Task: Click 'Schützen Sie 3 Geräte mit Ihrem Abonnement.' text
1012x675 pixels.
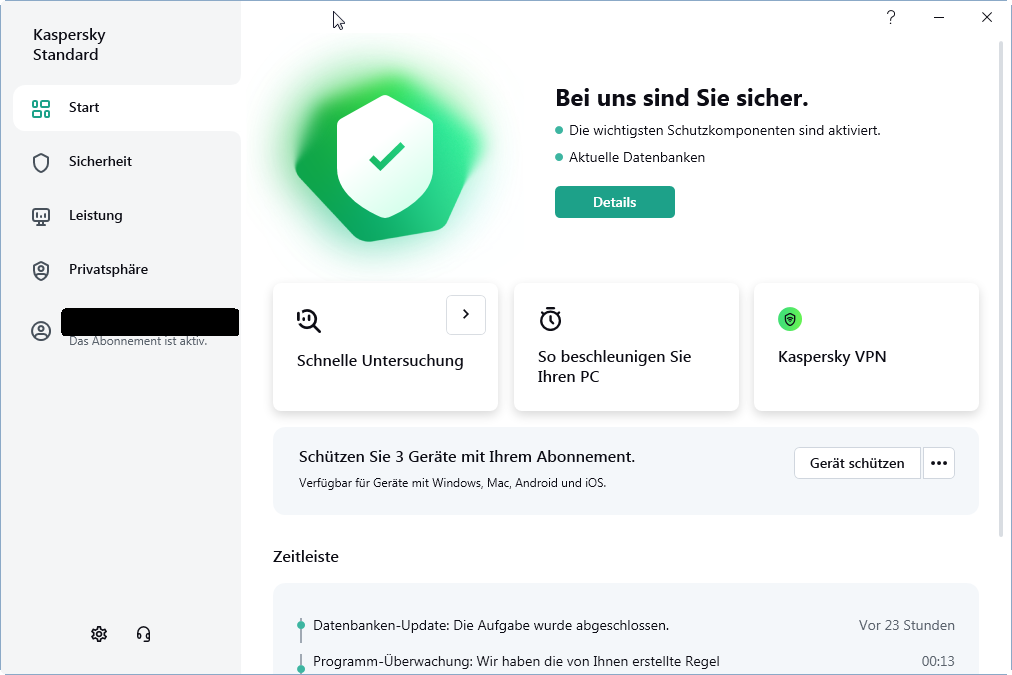Action: coord(467,457)
